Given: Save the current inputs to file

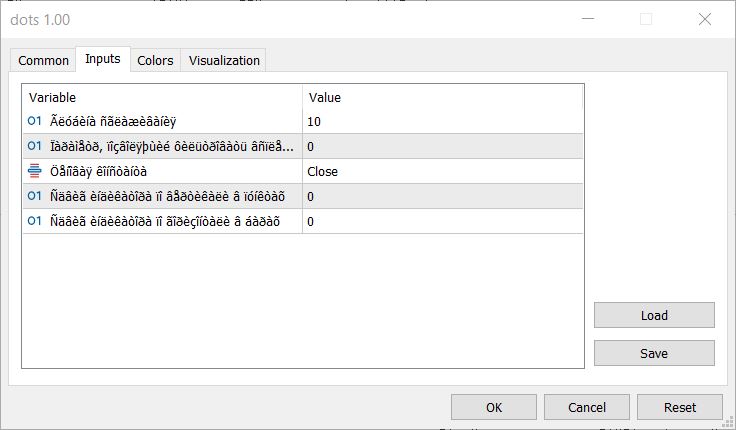Looking at the screenshot, I should [x=654, y=353].
